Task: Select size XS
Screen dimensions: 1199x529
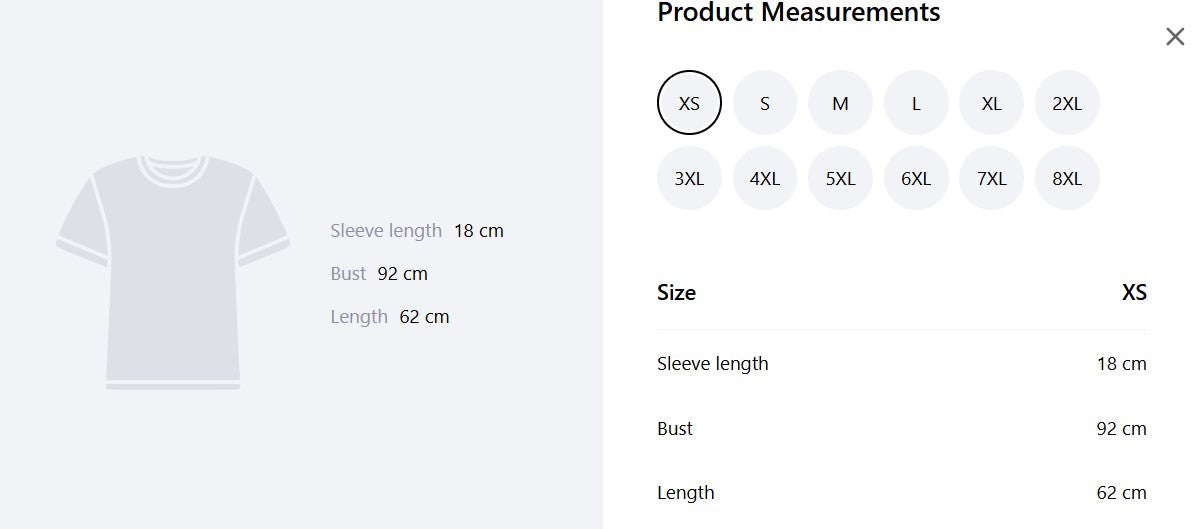Action: coord(689,102)
